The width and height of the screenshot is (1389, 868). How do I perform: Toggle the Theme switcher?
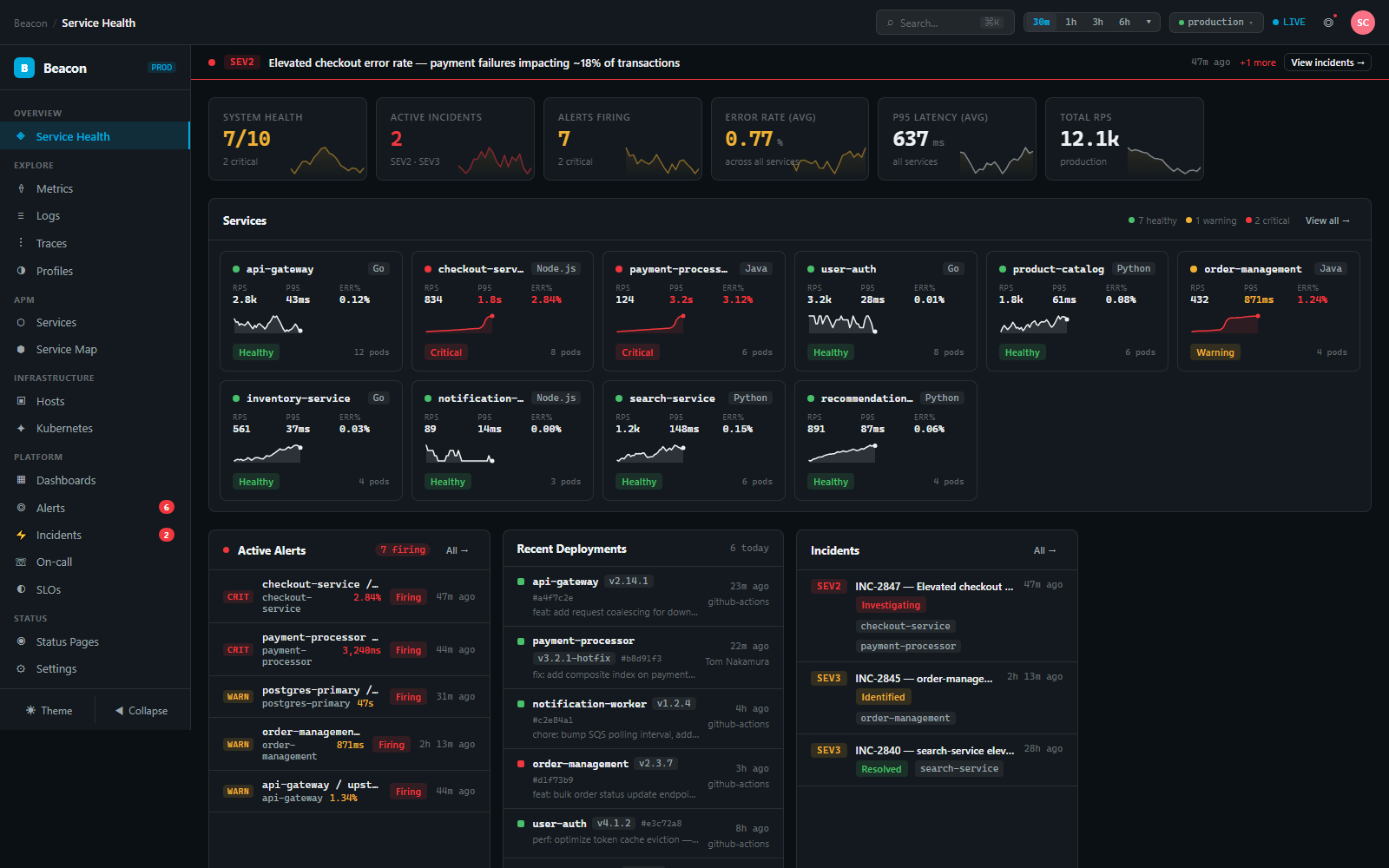pos(49,710)
